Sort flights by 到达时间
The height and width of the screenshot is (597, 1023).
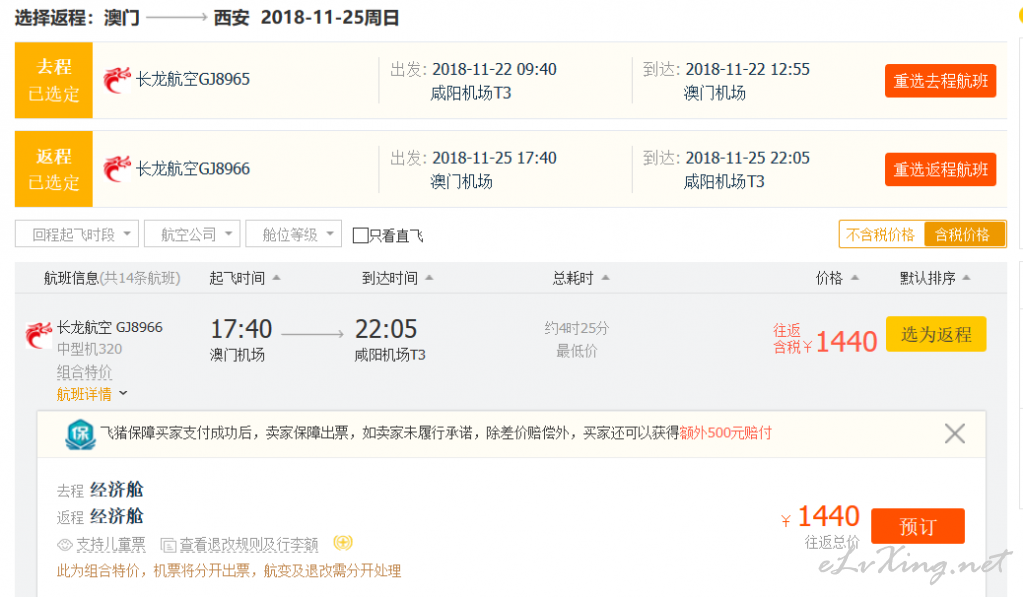(x=397, y=279)
